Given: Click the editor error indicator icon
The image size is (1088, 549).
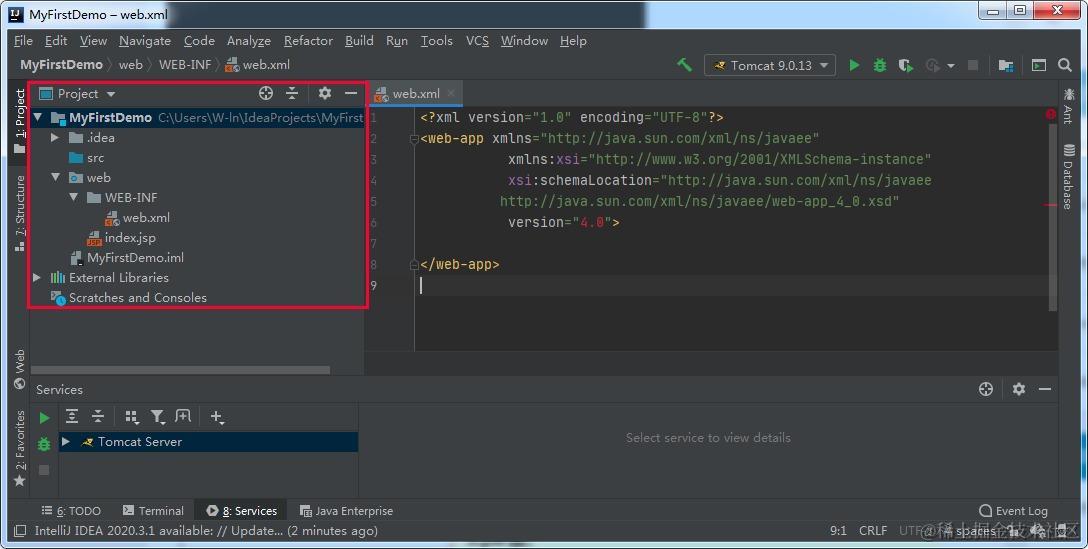Looking at the screenshot, I should pyautogui.click(x=1051, y=114).
